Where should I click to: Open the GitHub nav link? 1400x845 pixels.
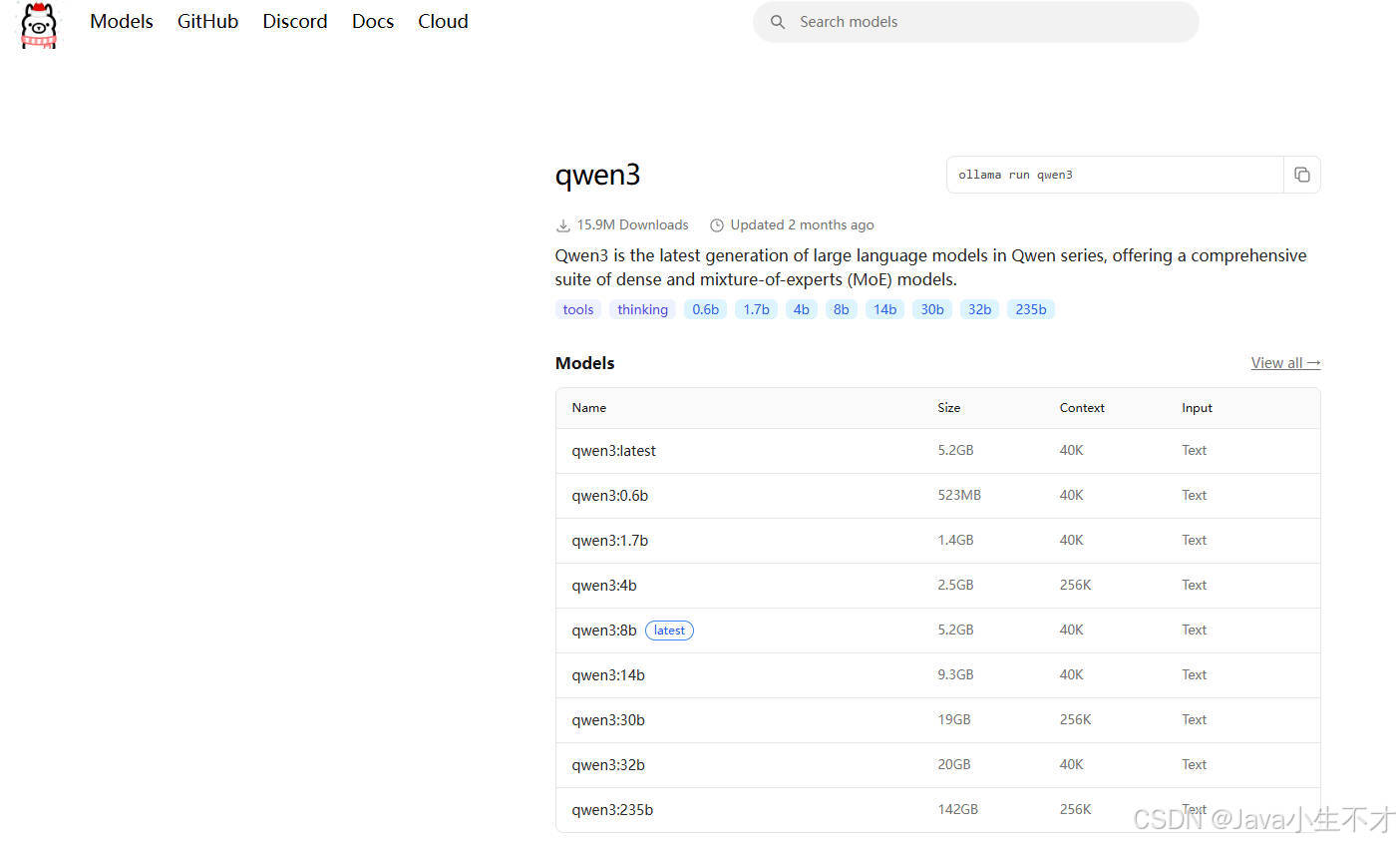207,21
